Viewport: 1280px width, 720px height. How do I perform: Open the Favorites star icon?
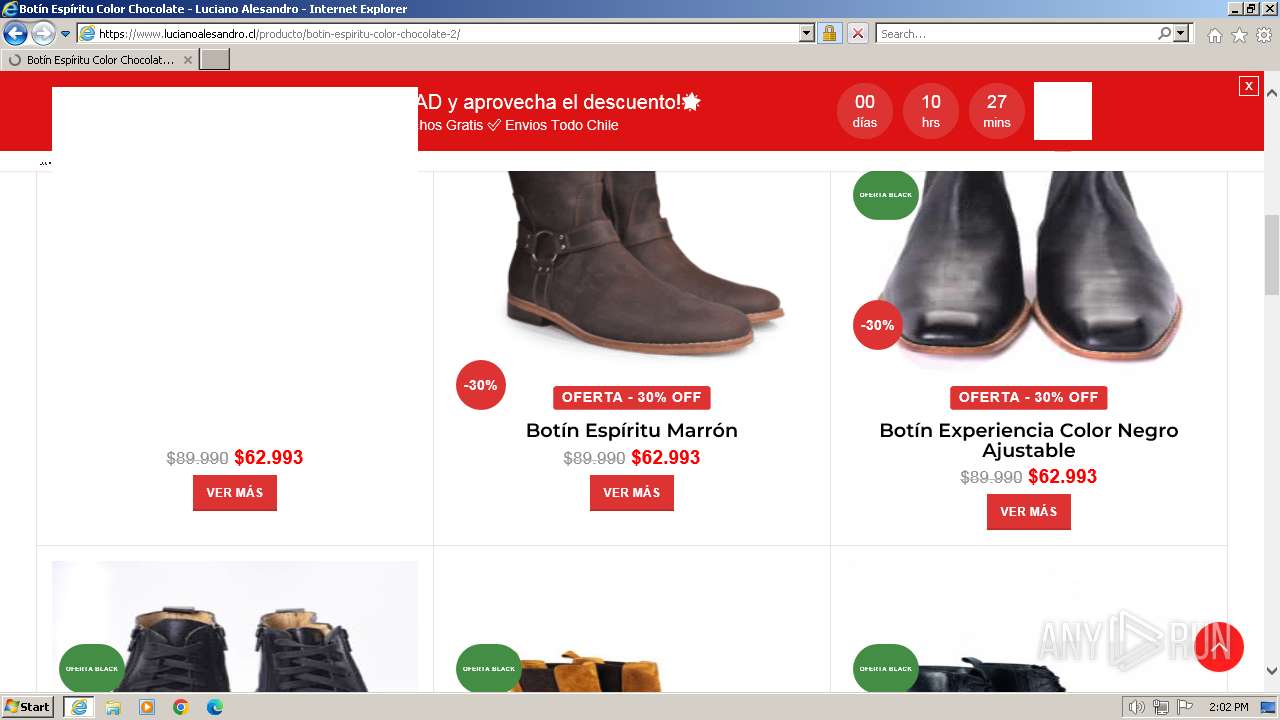(x=1239, y=35)
